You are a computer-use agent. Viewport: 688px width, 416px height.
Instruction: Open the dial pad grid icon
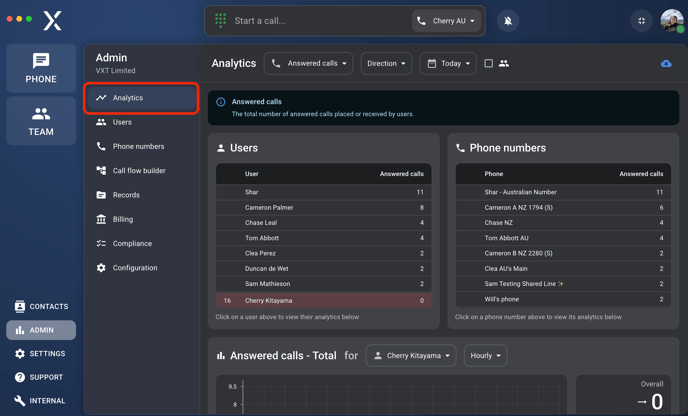point(220,20)
